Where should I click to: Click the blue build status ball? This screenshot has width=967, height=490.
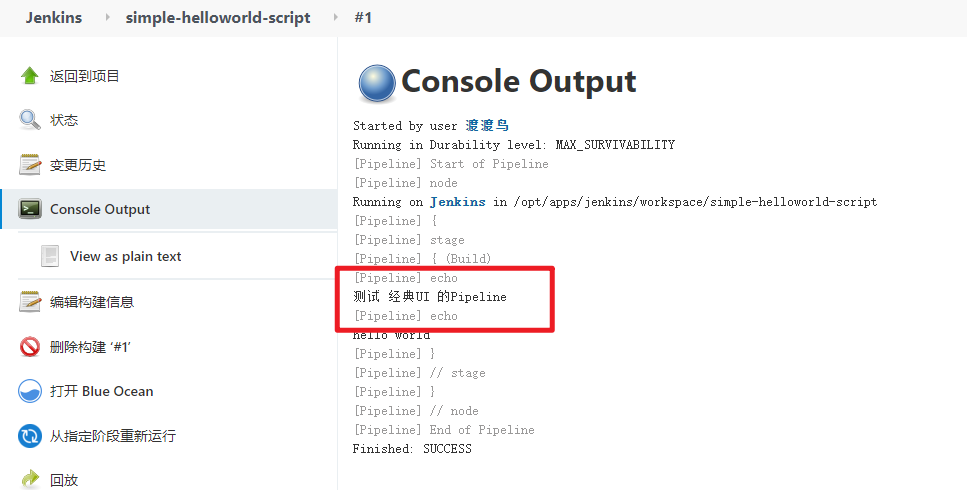coord(376,83)
